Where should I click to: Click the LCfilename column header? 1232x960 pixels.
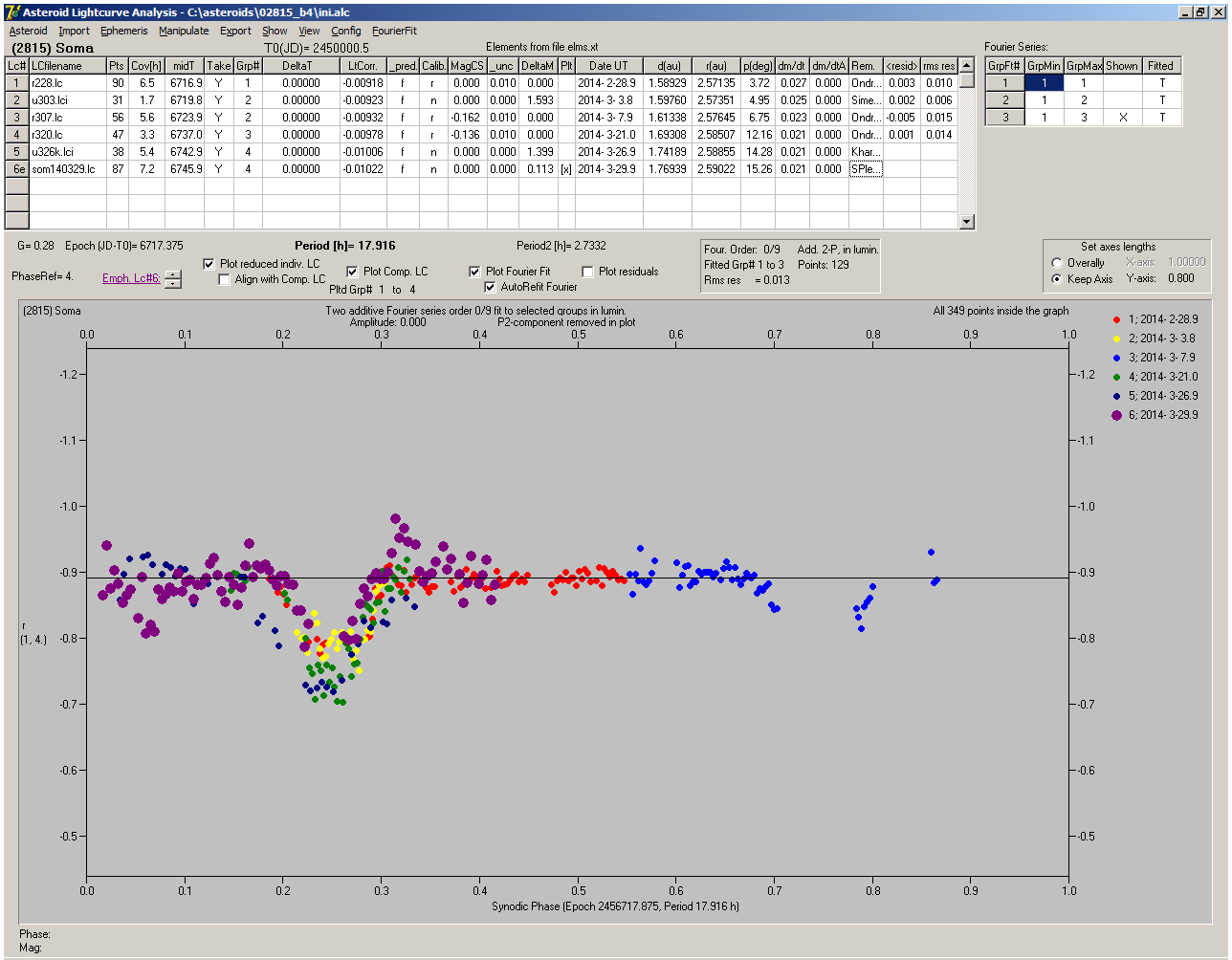click(66, 66)
